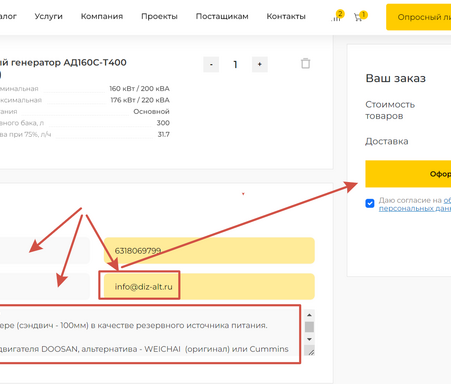Open the shopping cart icon with badge 1
The width and height of the screenshot is (451, 384).
(x=360, y=16)
